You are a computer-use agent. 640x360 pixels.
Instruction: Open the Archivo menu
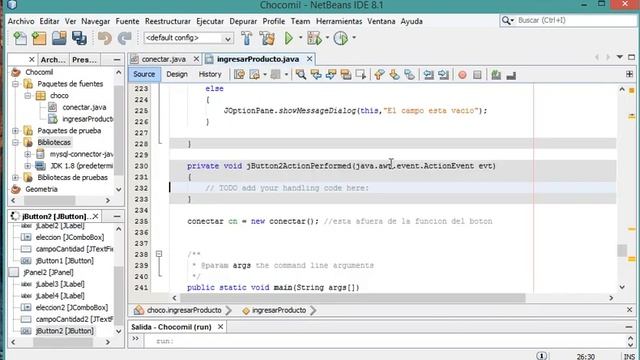click(21, 21)
